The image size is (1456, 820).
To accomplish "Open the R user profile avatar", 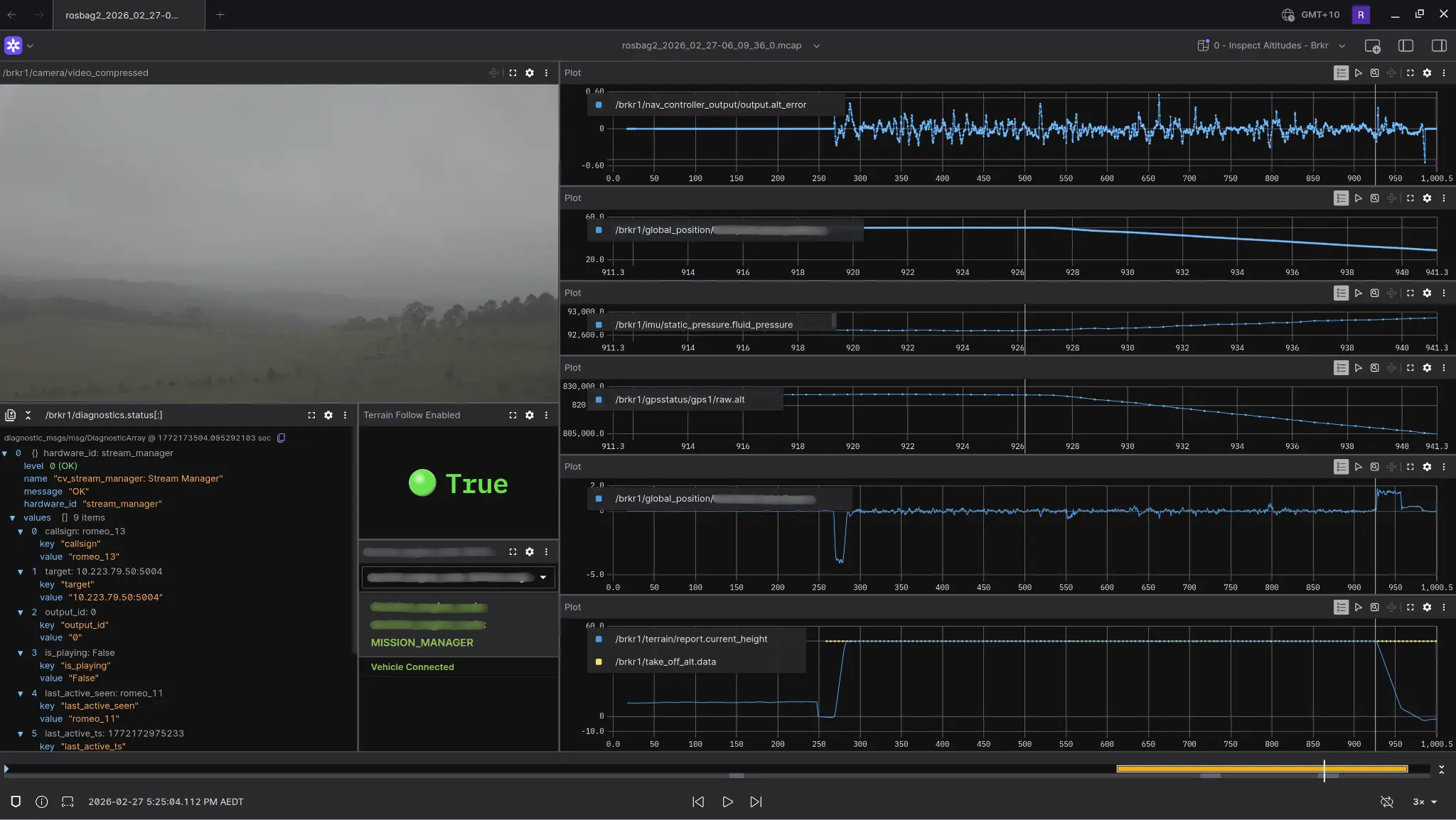I will 1361,15.
